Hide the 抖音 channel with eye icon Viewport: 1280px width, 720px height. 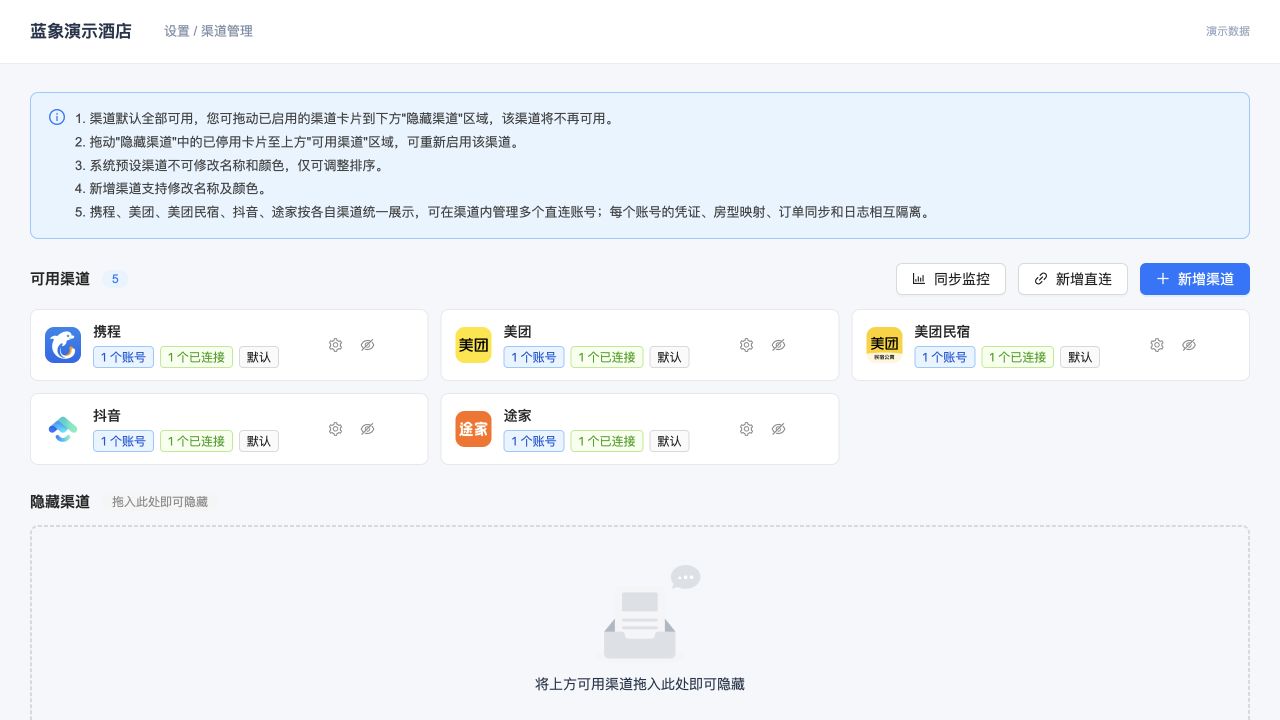coord(368,429)
